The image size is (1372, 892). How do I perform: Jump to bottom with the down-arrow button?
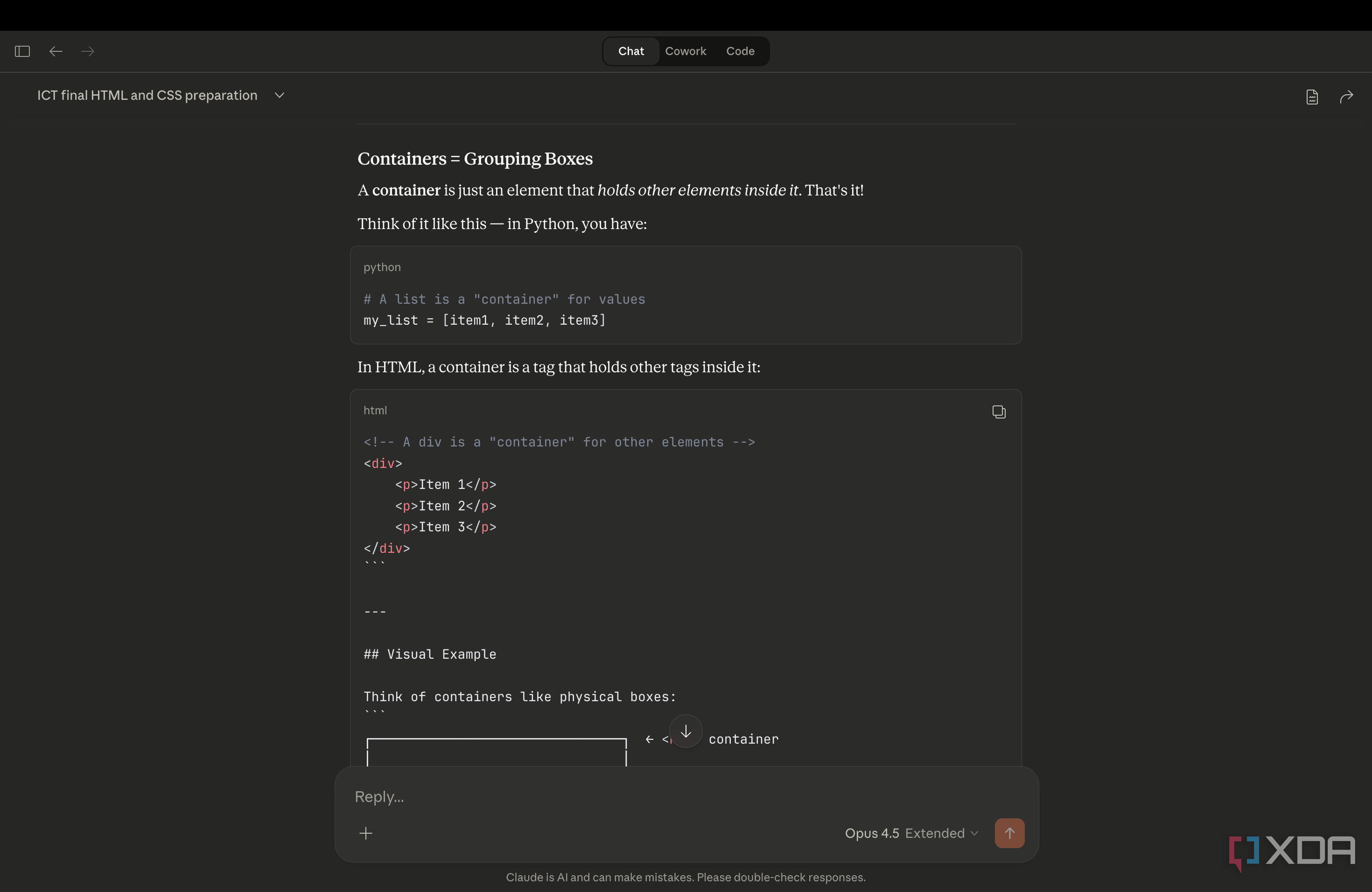686,731
